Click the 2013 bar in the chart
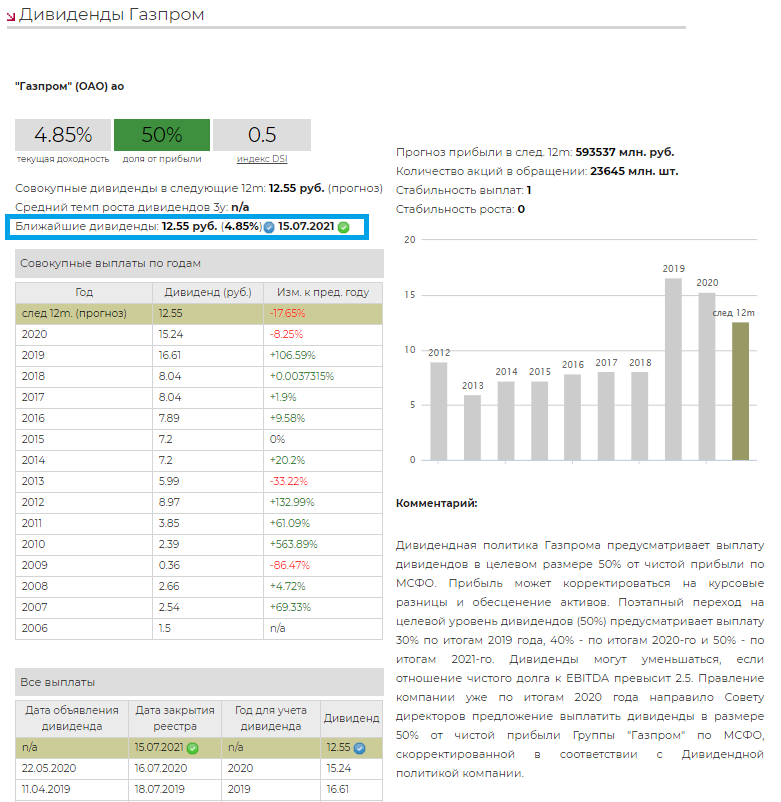 [472, 428]
